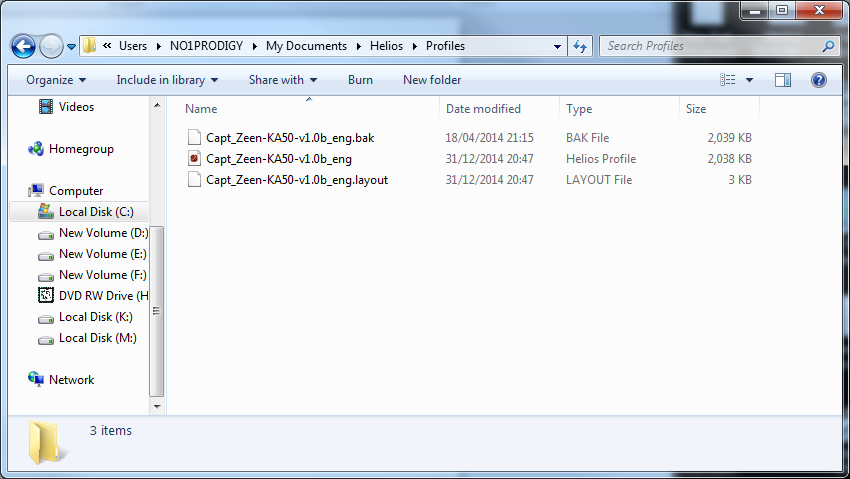Viewport: 850px width, 479px height.
Task: Open More view options dropdown arrow
Action: 749,80
